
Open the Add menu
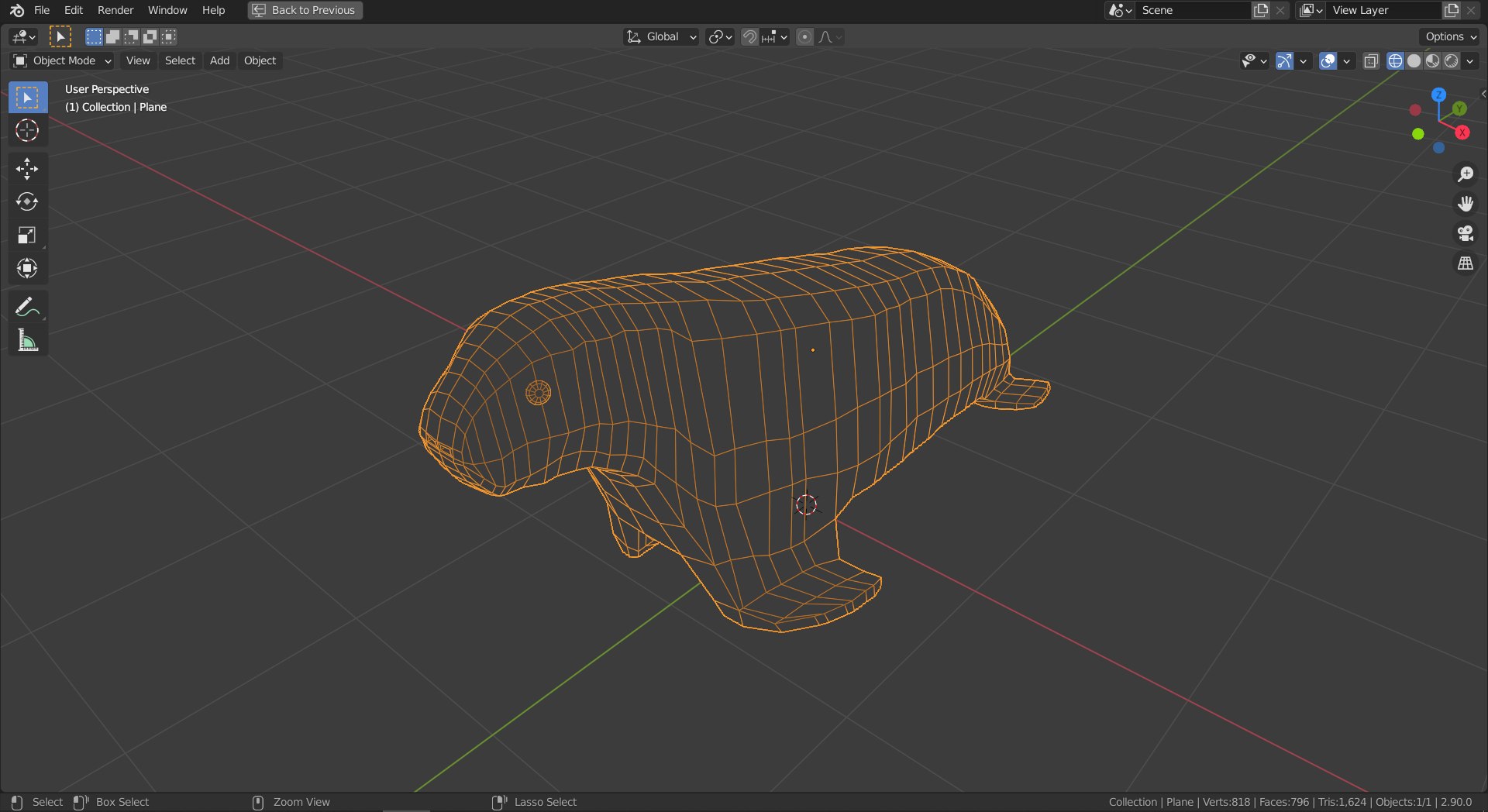[x=219, y=60]
